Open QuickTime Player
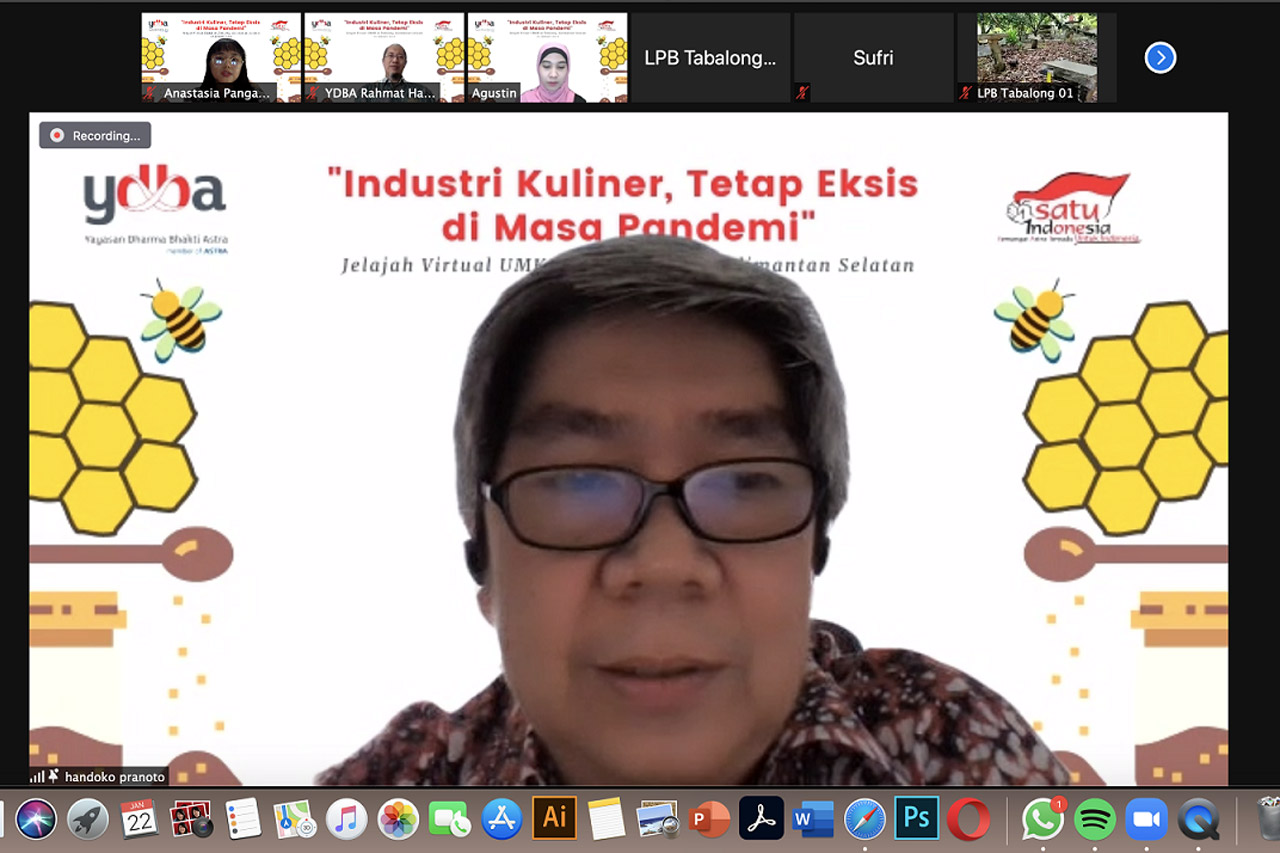This screenshot has width=1280, height=853. tap(1198, 820)
